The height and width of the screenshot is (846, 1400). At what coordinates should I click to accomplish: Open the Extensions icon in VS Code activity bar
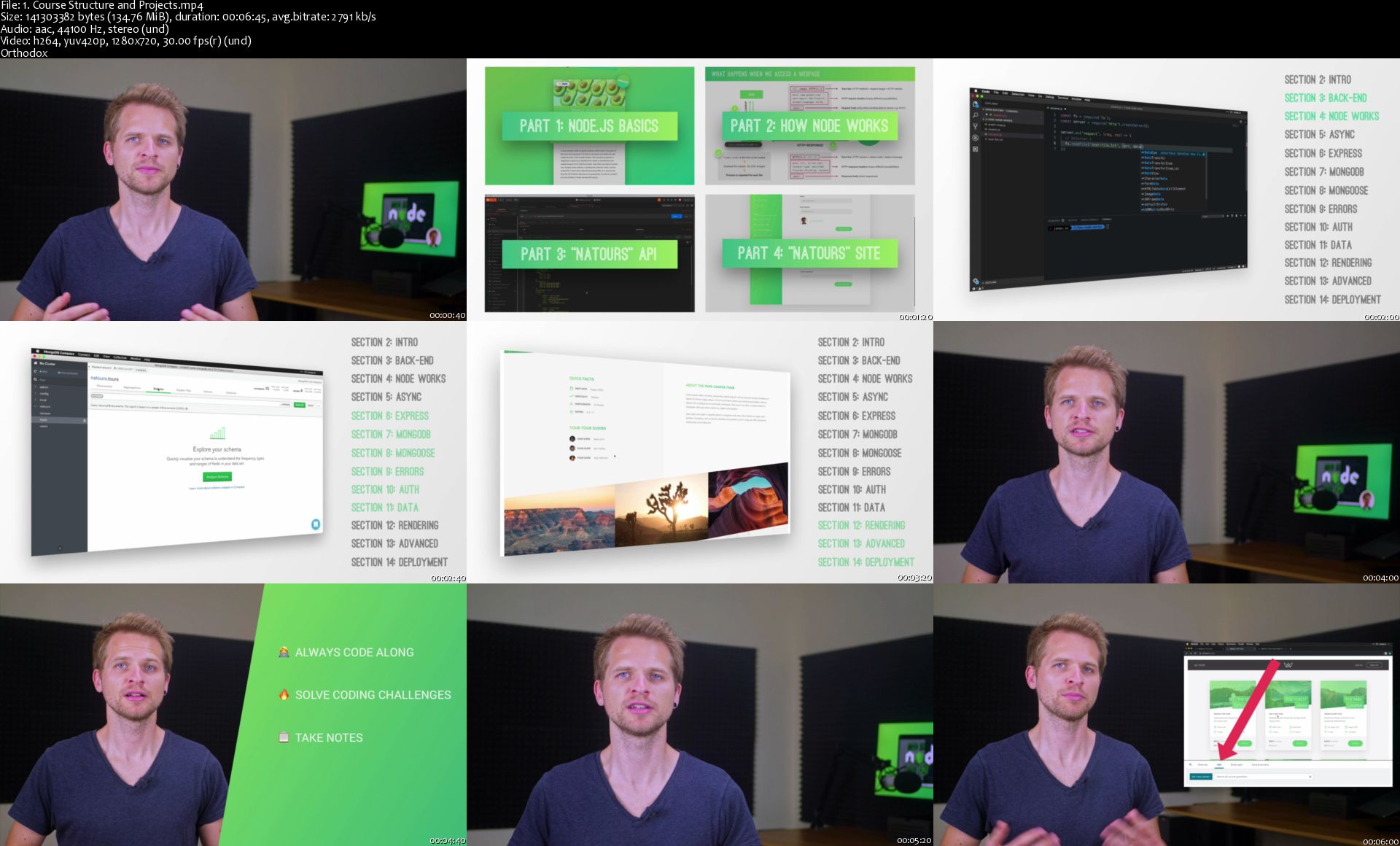[x=975, y=149]
